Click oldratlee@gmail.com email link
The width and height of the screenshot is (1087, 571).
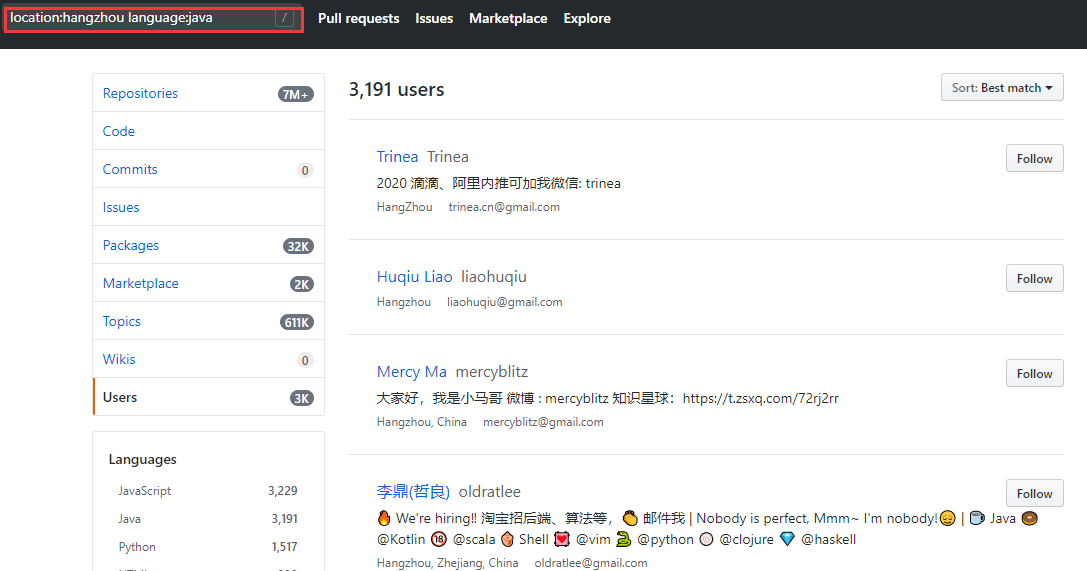click(x=591, y=563)
